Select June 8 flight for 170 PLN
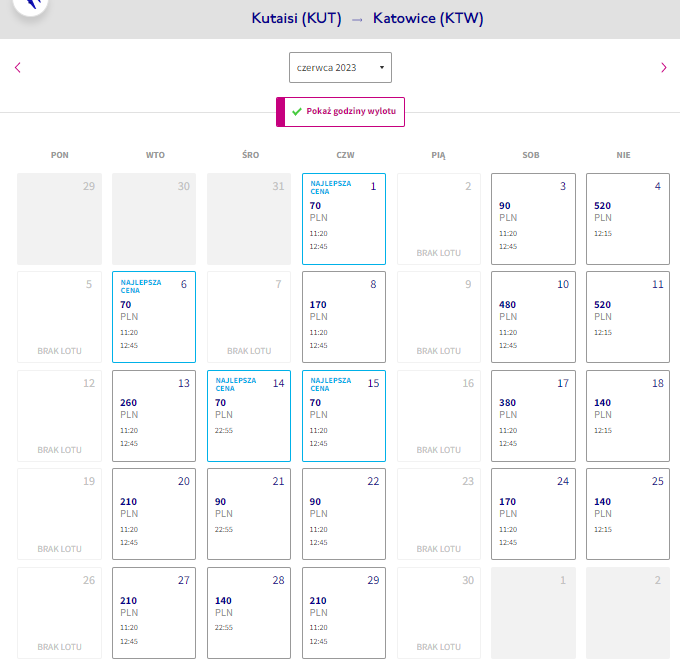This screenshot has height=660, width=680. pos(344,317)
